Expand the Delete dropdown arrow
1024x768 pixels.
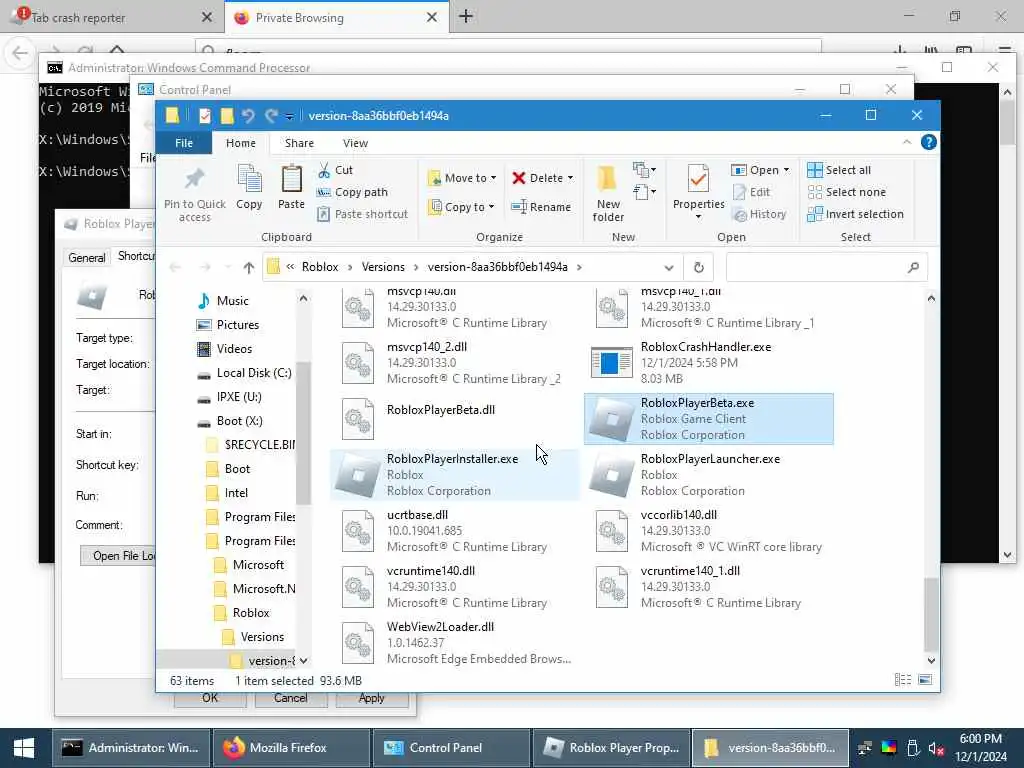(570, 178)
